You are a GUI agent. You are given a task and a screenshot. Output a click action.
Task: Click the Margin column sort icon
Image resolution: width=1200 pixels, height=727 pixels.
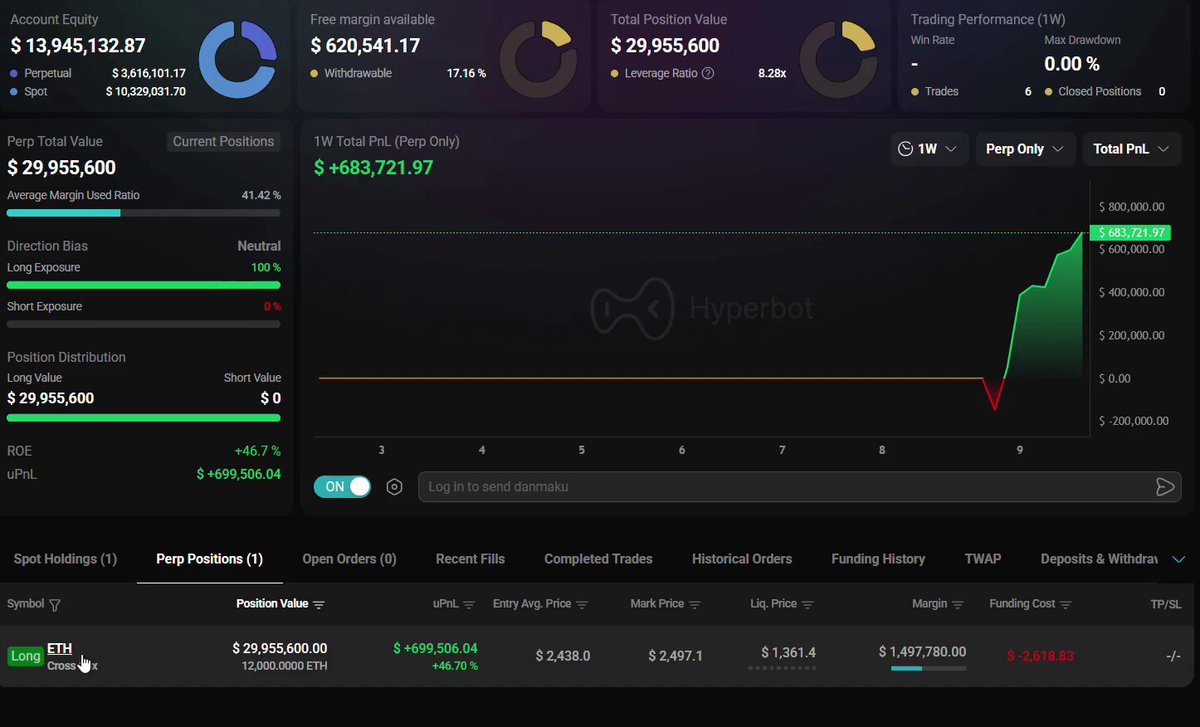coord(958,605)
